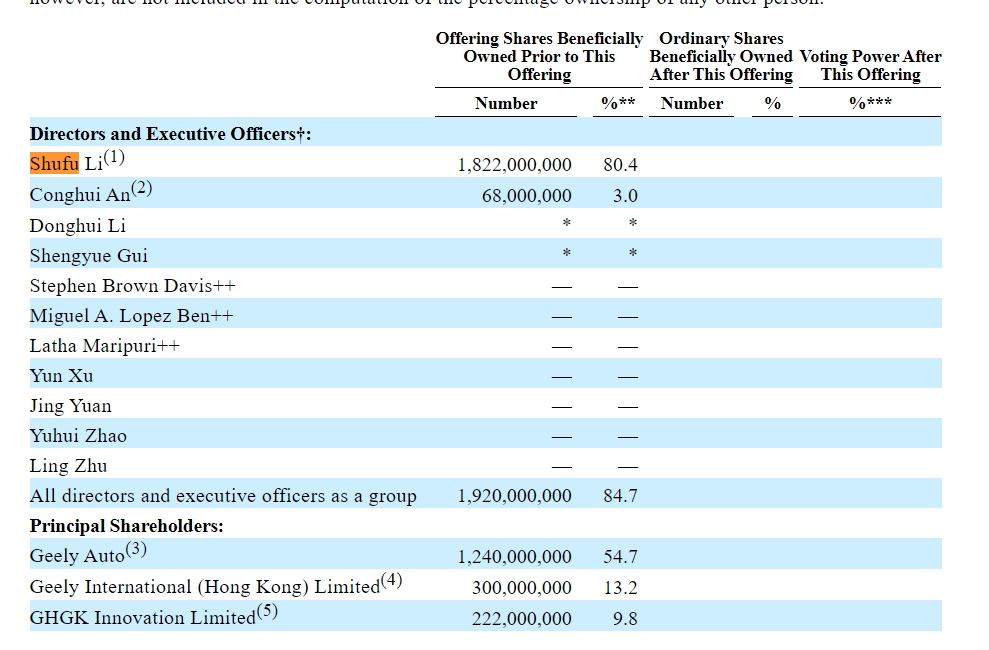Screen dimensions: 989x650
Task: Click the 300,000,000 share count
Action: [522, 588]
